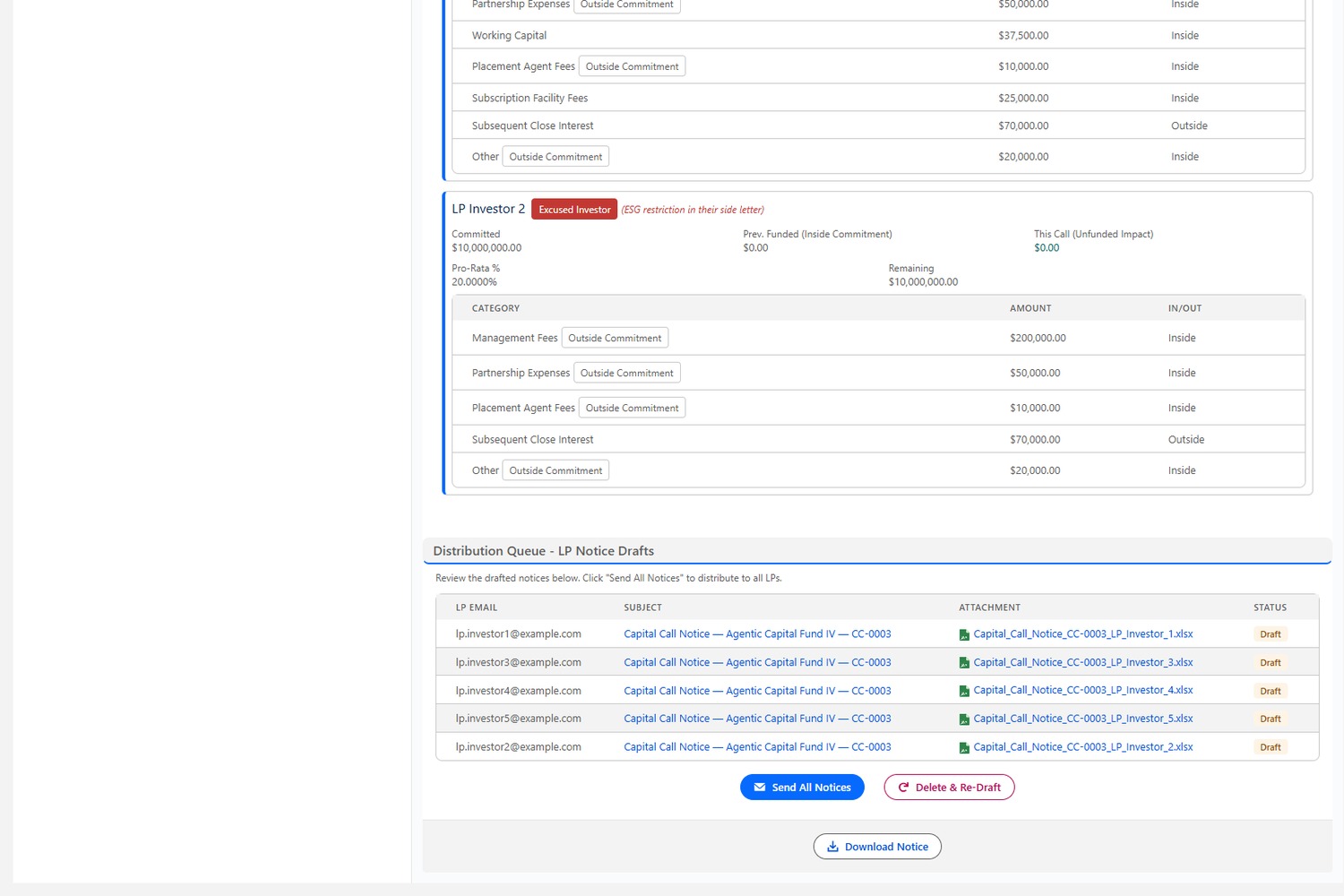Select the lp.investor5@example.com email cell

(518, 719)
